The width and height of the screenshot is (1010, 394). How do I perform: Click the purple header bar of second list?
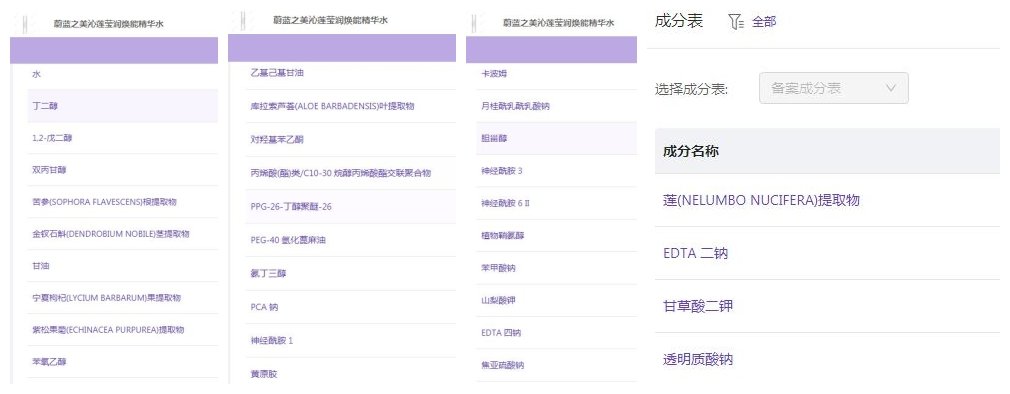tap(342, 48)
